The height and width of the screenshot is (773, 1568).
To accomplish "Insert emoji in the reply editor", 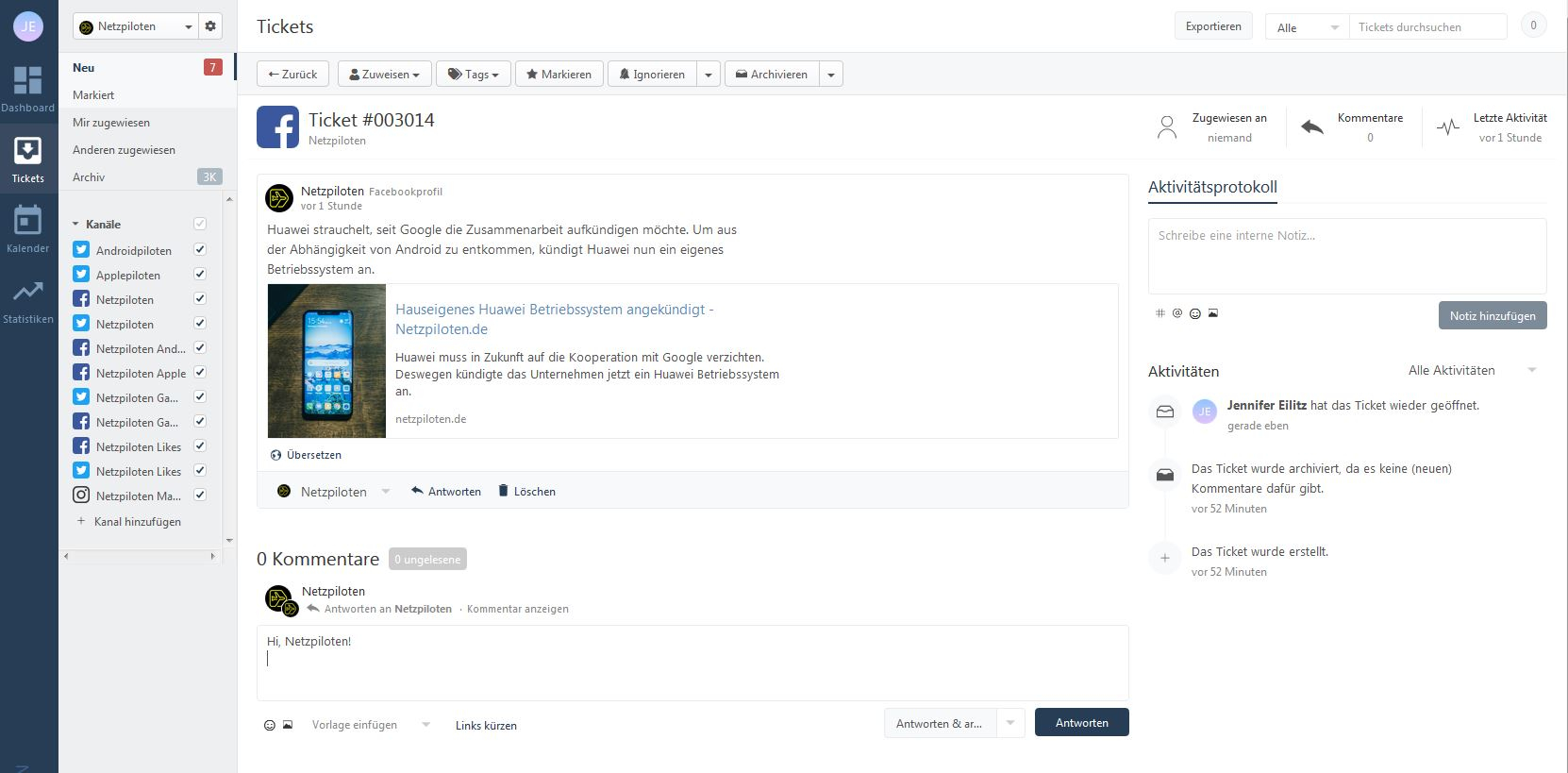I will tap(270, 725).
